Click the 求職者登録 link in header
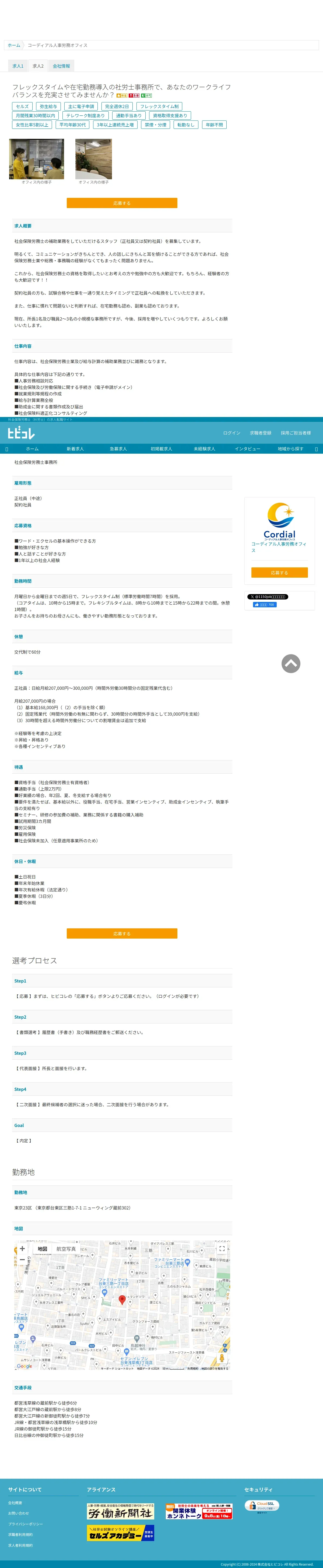323x1568 pixels. [260, 433]
